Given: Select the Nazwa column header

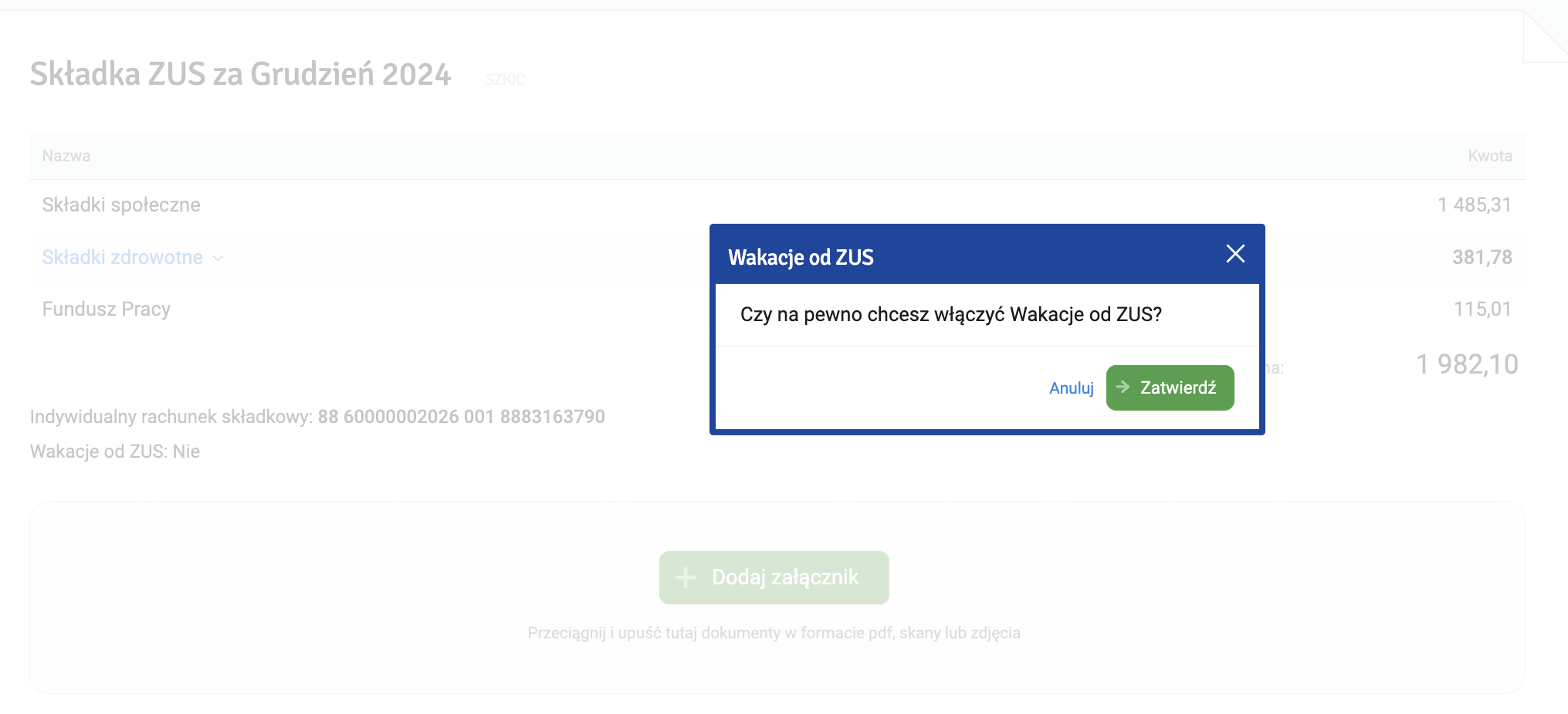Looking at the screenshot, I should [66, 156].
